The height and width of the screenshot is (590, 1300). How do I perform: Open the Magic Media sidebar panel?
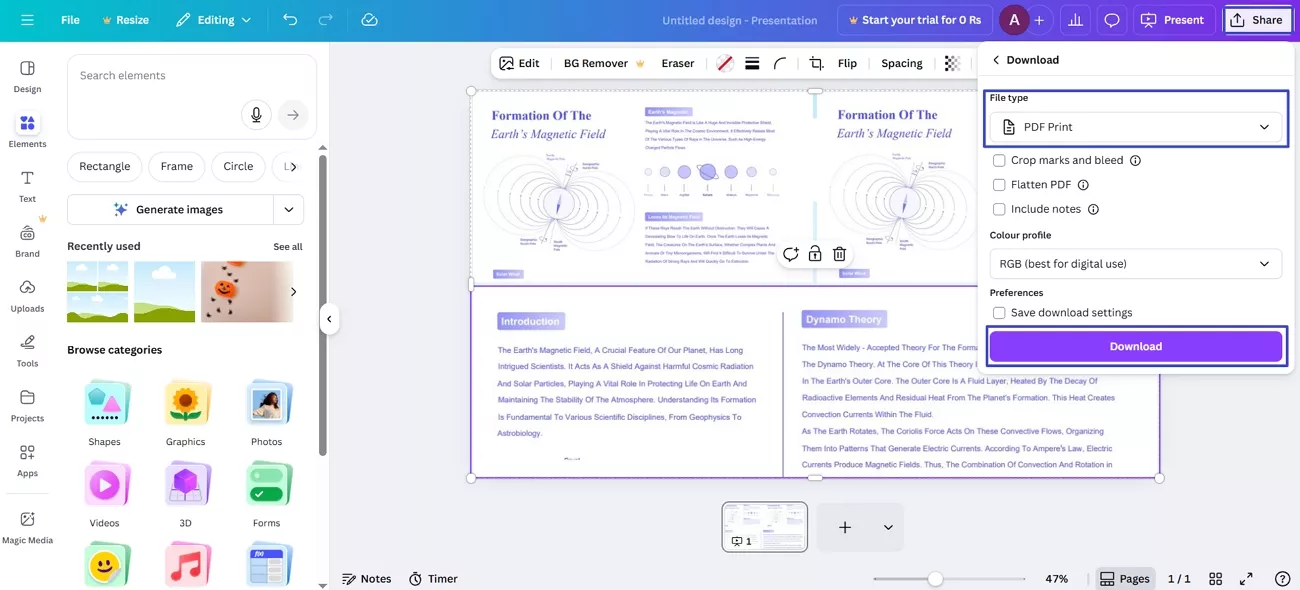pyautogui.click(x=27, y=527)
